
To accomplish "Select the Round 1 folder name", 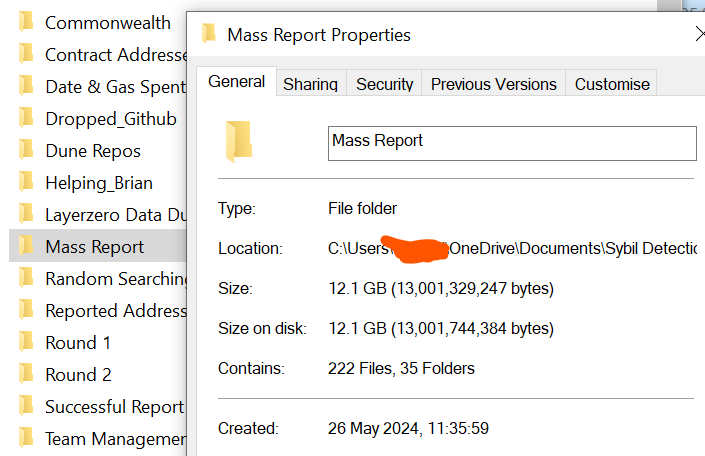I will (78, 343).
